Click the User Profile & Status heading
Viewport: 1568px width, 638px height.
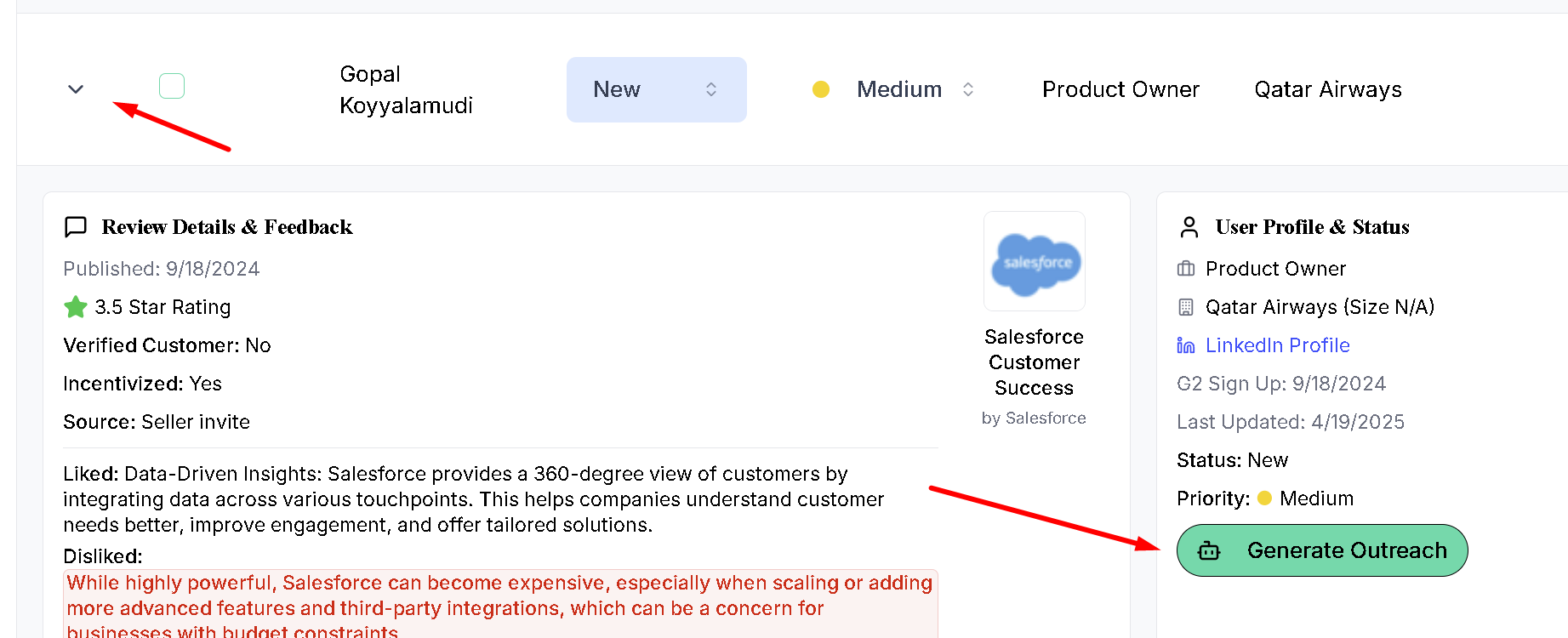[1312, 227]
